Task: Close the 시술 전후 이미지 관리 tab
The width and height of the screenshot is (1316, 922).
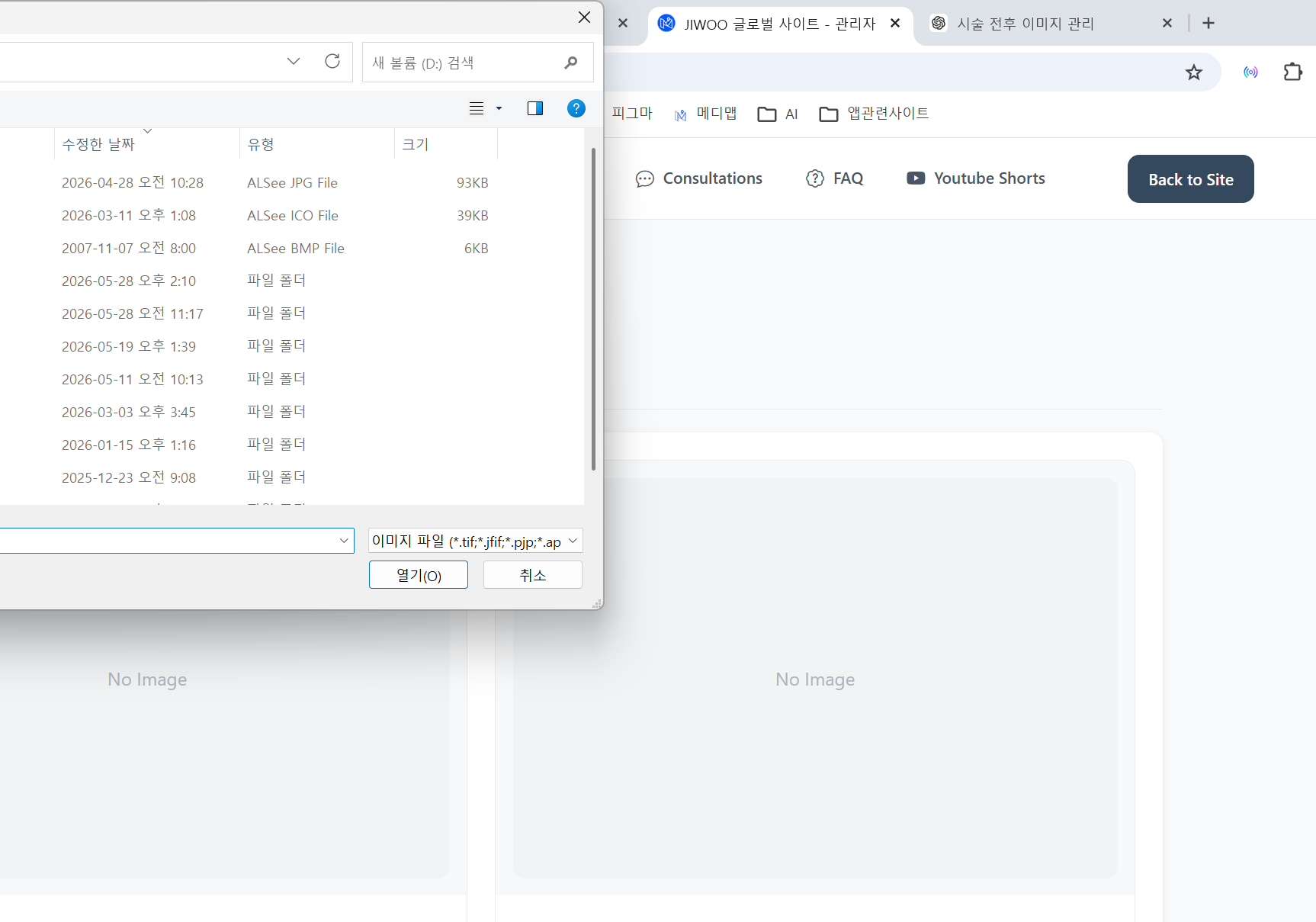Action: 1167,24
